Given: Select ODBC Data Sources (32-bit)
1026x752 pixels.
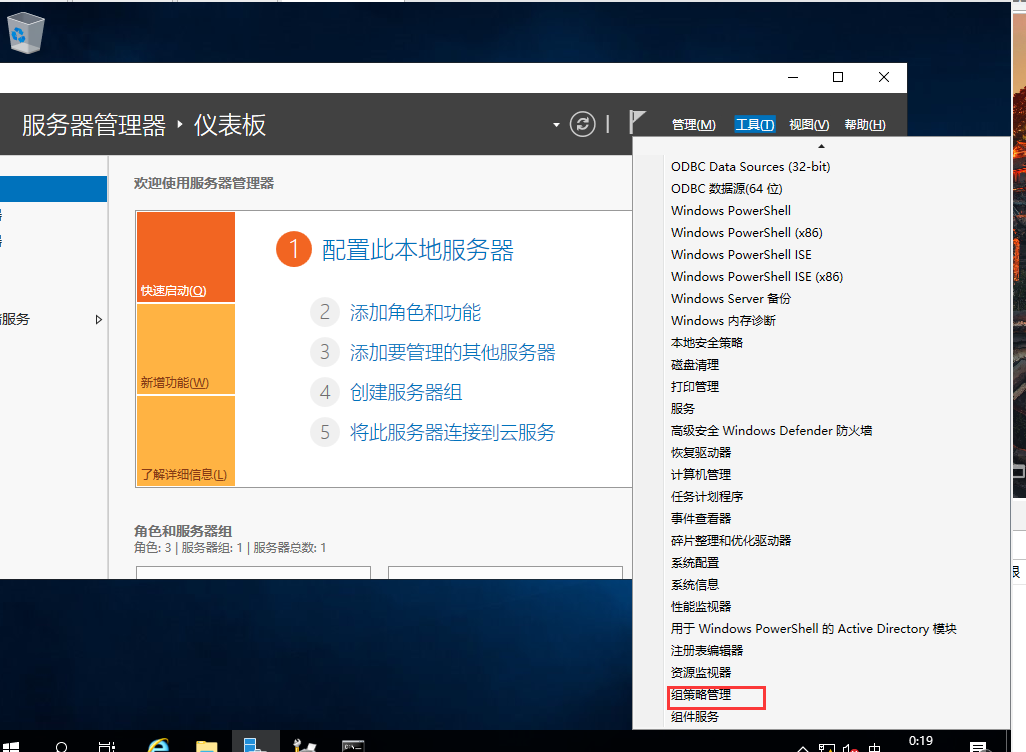Looking at the screenshot, I should 751,166.
